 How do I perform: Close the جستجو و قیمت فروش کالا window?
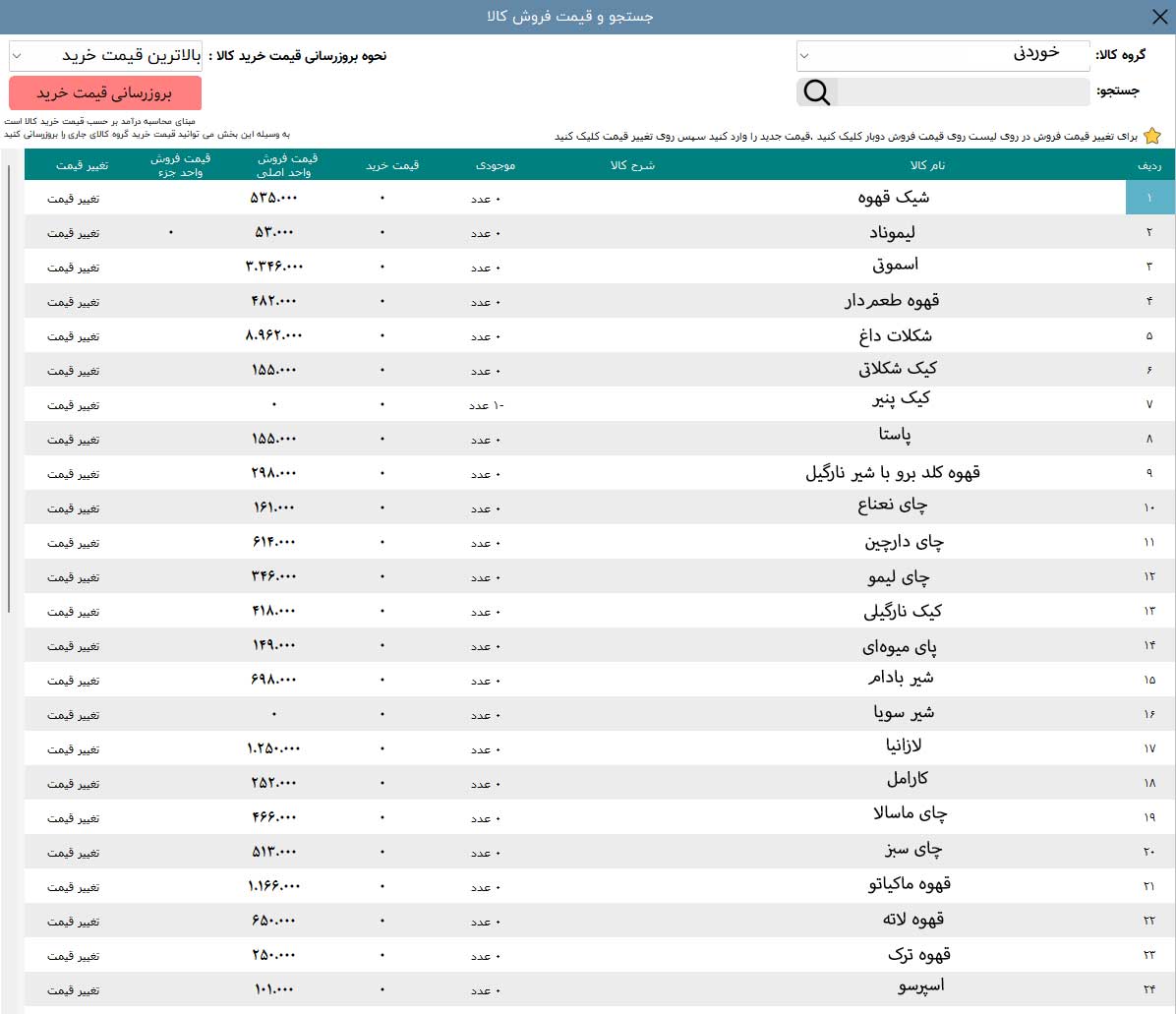pos(1159,17)
